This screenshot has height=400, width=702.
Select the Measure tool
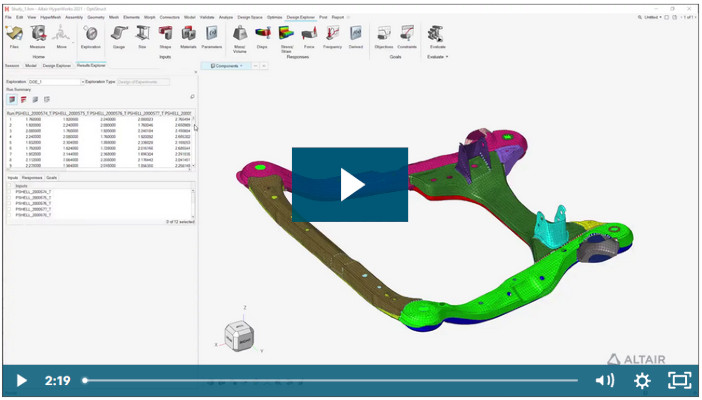pos(38,37)
